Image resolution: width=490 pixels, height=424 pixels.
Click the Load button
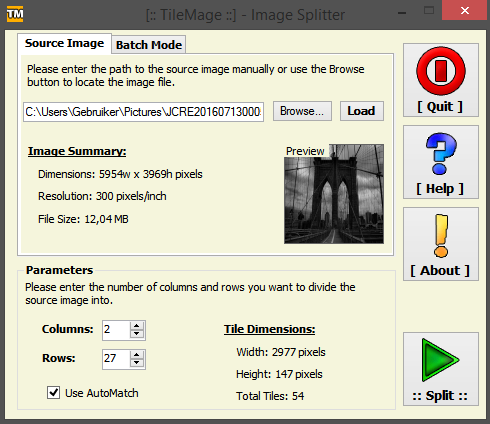pos(362,111)
